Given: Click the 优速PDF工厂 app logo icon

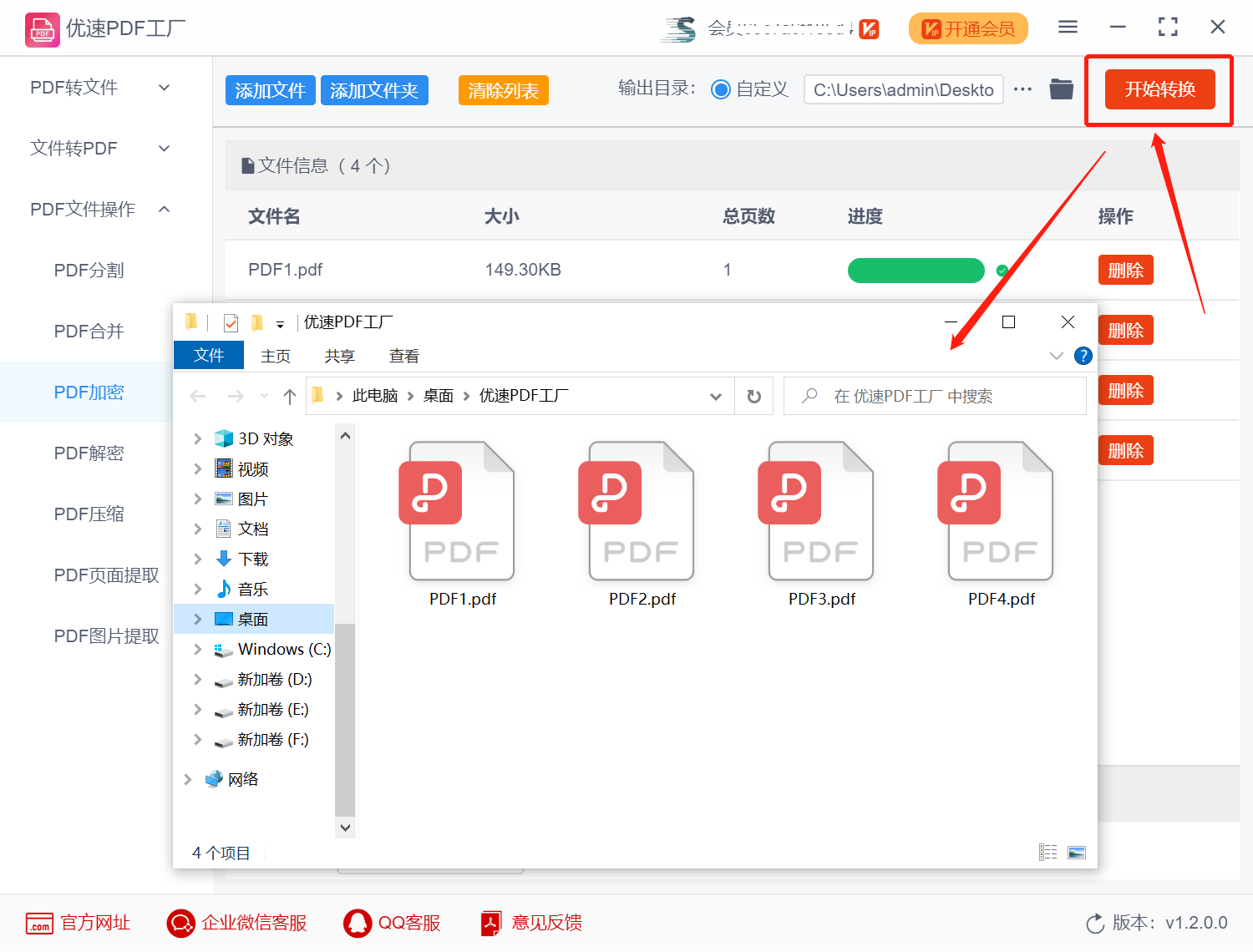Looking at the screenshot, I should (42, 29).
